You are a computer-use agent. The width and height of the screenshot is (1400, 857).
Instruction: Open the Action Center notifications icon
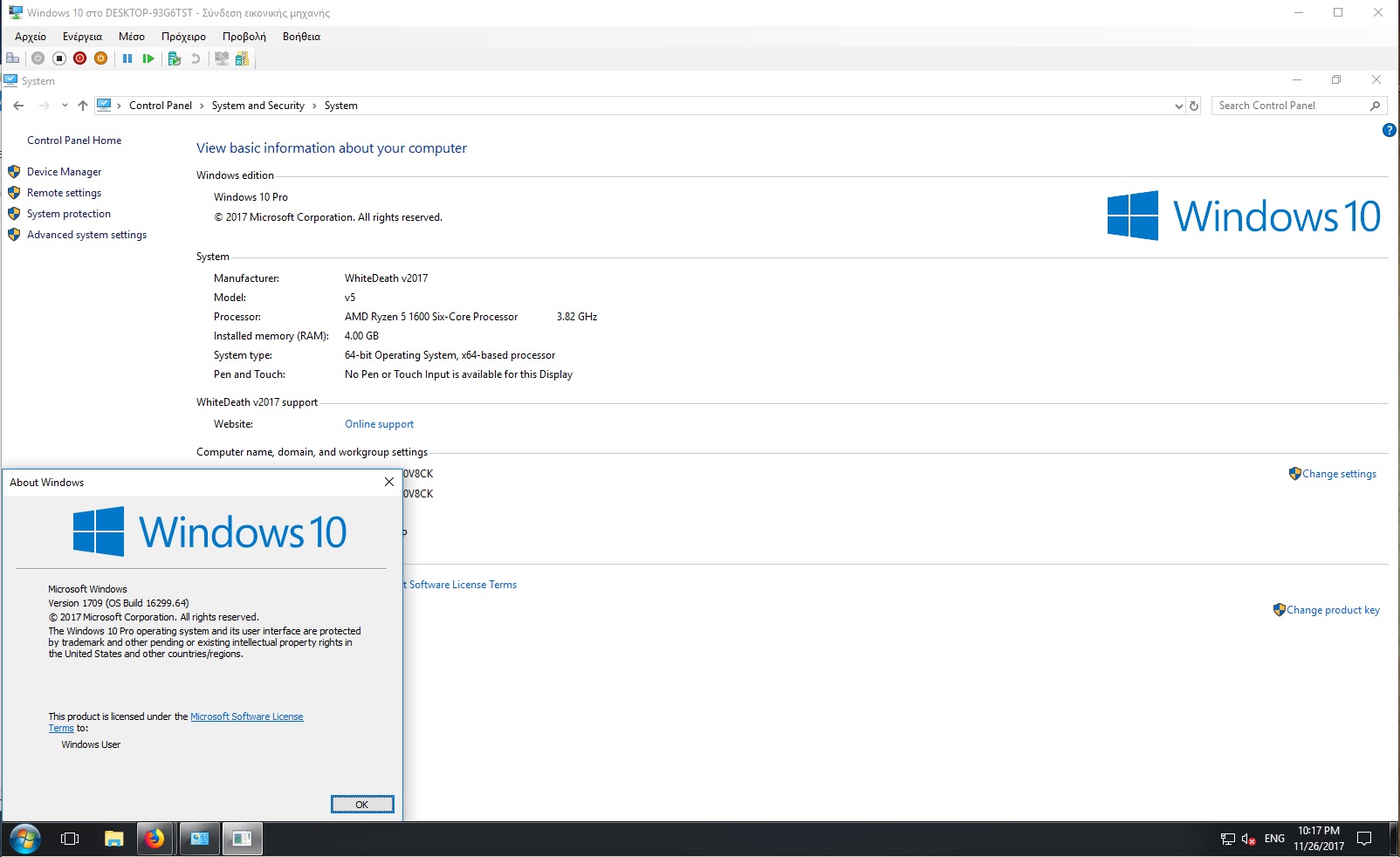(x=1365, y=839)
